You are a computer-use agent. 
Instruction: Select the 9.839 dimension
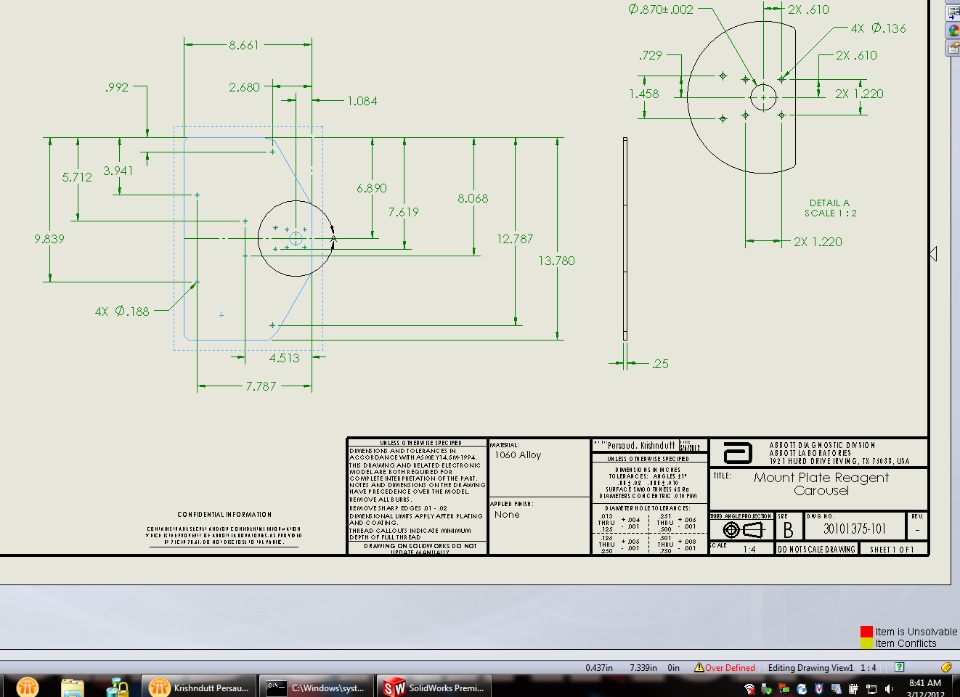coord(49,238)
